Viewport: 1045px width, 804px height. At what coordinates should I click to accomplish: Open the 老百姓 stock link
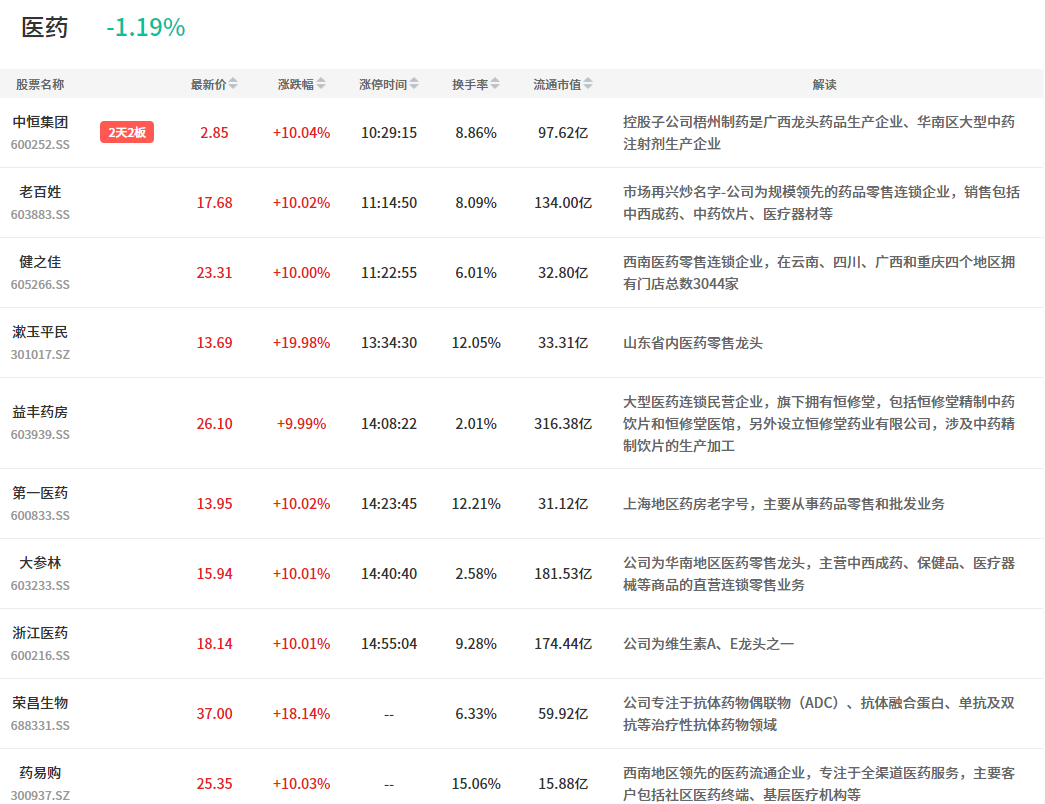[40, 192]
